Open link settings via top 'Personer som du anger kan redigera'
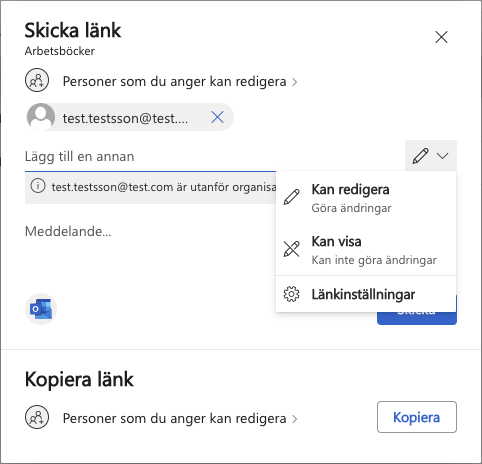Image resolution: width=482 pixels, height=464 pixels. 180,81
